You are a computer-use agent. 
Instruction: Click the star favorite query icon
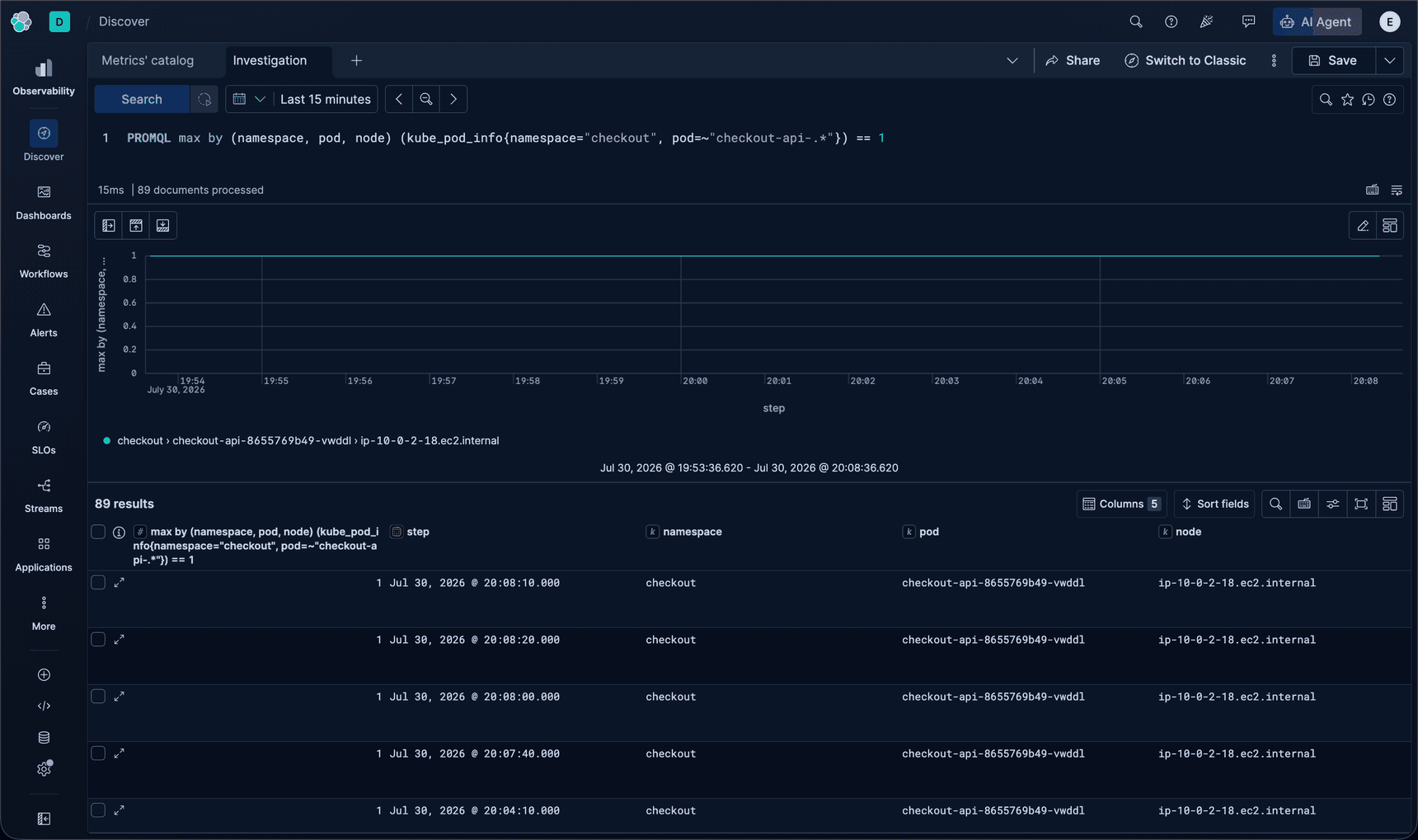pyautogui.click(x=1347, y=99)
